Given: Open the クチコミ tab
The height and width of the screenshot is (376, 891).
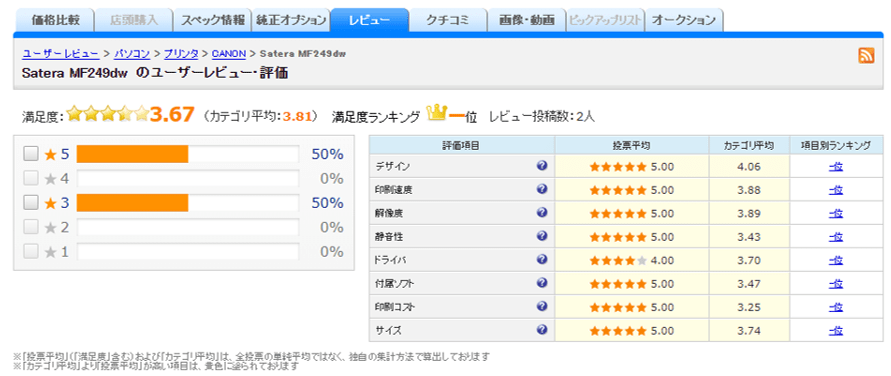Looking at the screenshot, I should [x=448, y=20].
